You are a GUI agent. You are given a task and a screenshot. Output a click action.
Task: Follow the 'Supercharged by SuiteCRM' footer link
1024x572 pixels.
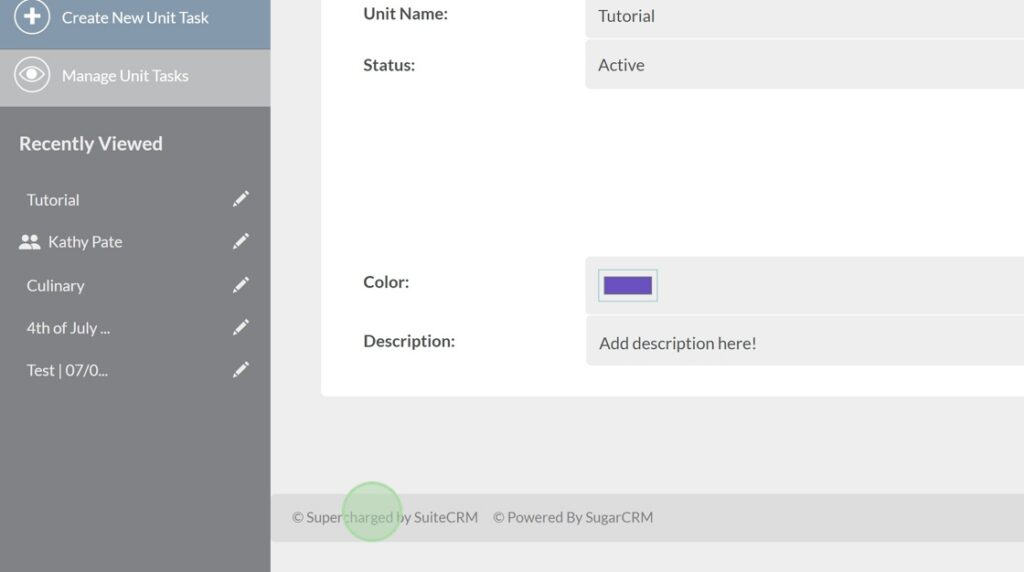pos(385,517)
